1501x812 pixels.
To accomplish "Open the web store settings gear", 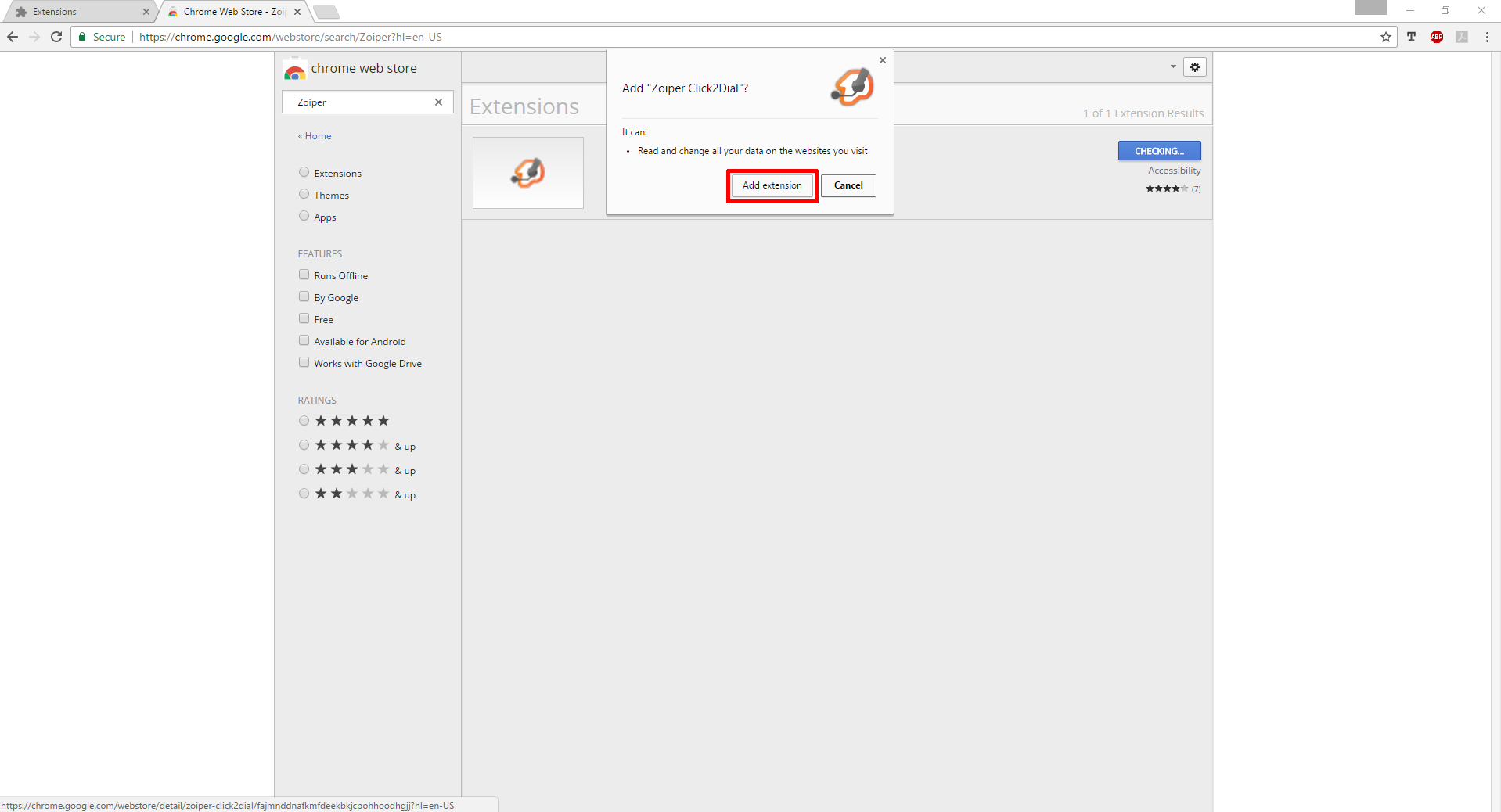I will pyautogui.click(x=1194, y=67).
